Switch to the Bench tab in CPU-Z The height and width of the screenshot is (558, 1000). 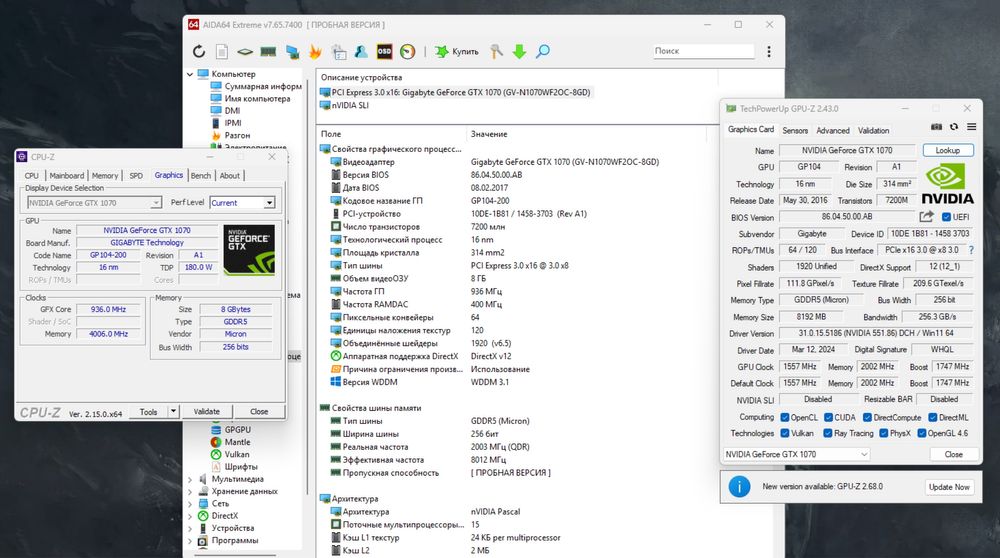pyautogui.click(x=201, y=176)
